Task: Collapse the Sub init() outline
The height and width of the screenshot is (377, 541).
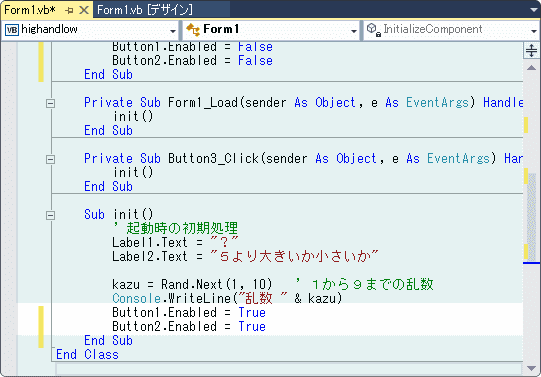Action: (50, 215)
